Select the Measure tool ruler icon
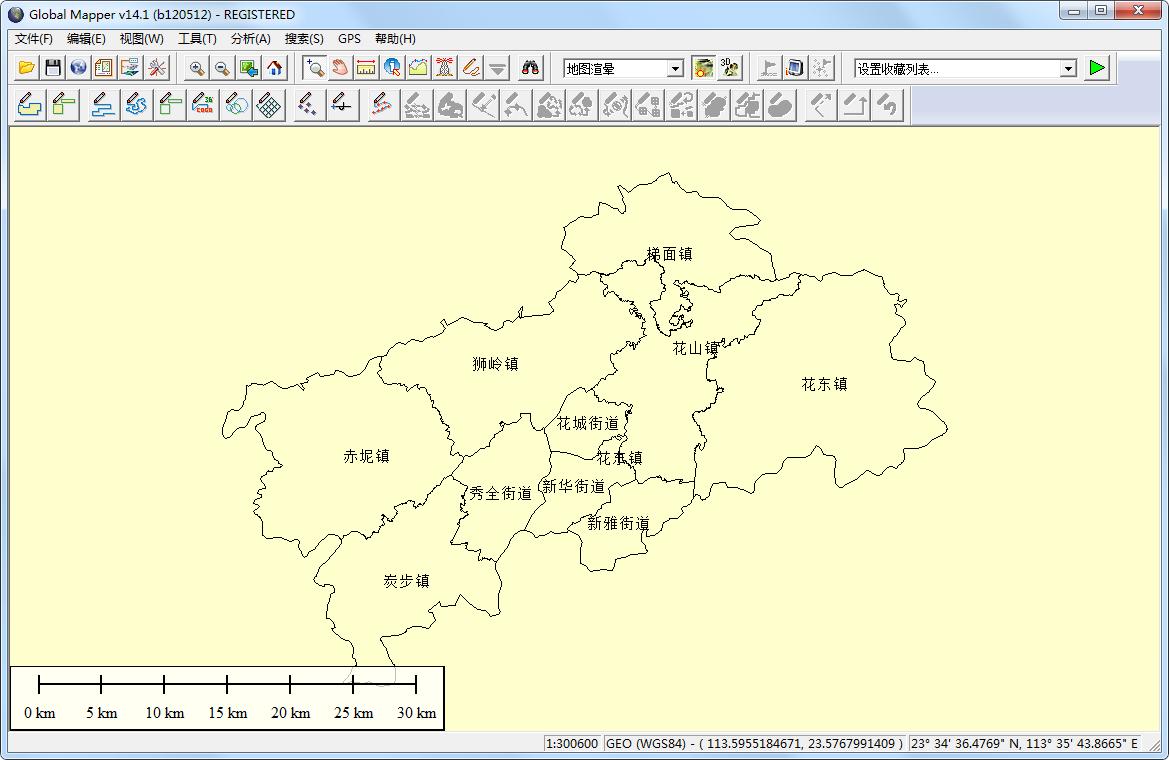This screenshot has width=1169, height=760. pos(366,68)
